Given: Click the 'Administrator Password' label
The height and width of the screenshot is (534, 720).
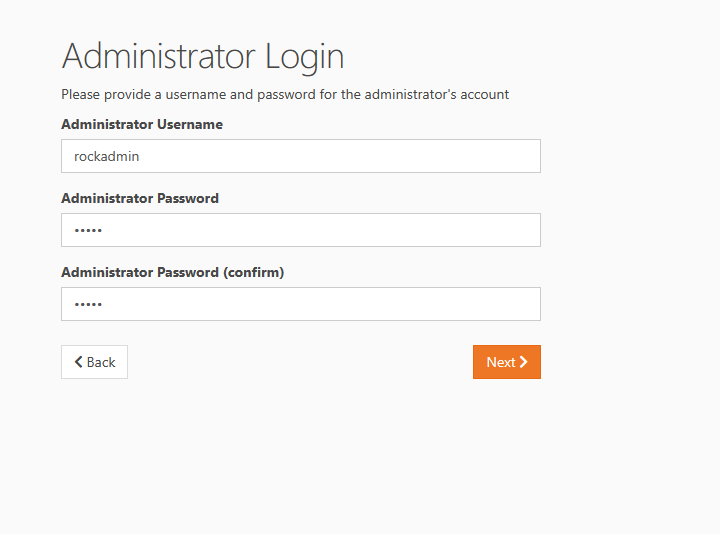Looking at the screenshot, I should coord(140,198).
